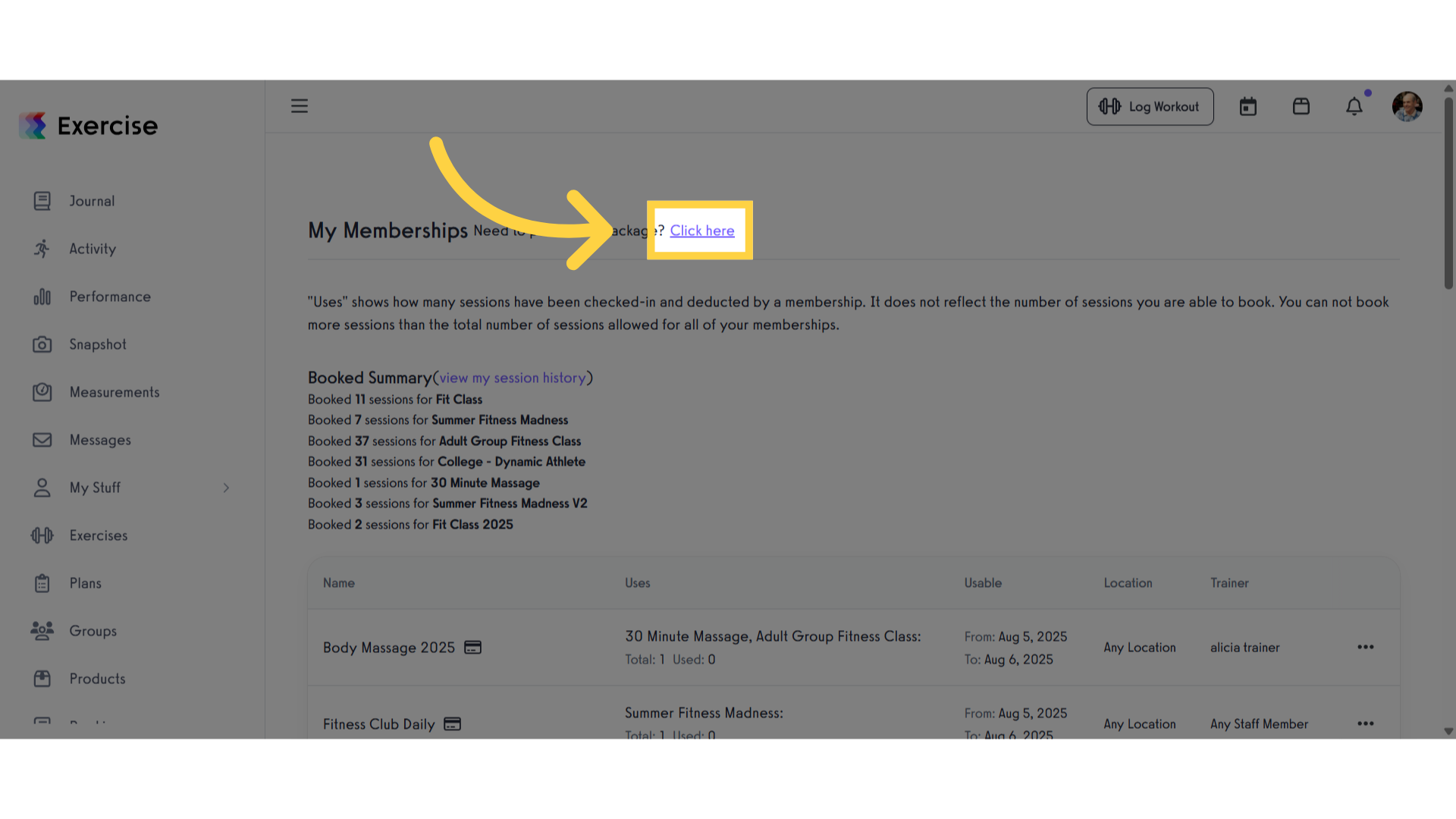Viewport: 1456px width, 819px height.
Task: Open the shopping bag icon in header
Action: click(1301, 106)
